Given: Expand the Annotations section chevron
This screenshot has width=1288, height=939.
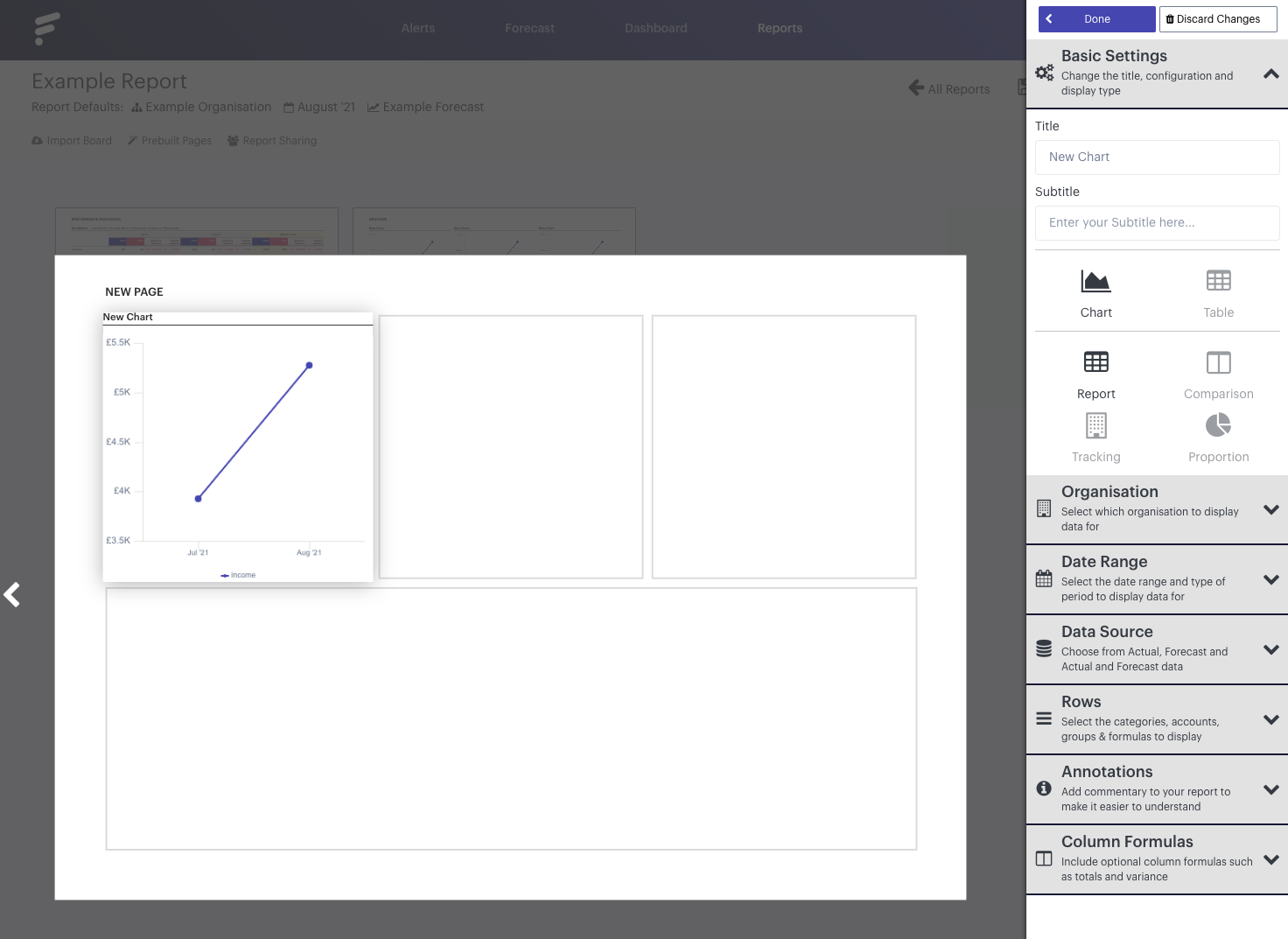Looking at the screenshot, I should click(x=1271, y=790).
